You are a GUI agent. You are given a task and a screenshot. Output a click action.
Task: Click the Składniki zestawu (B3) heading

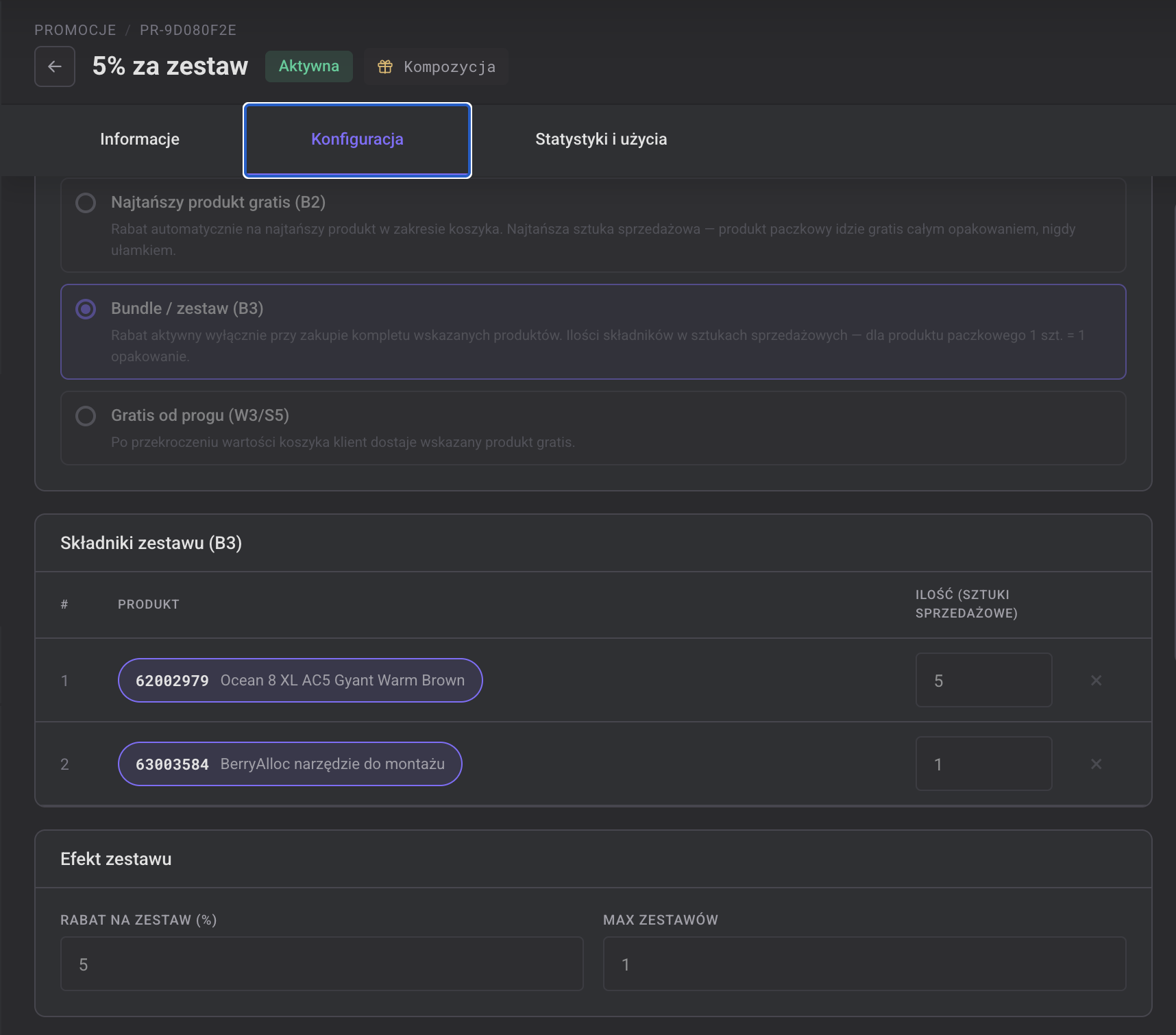pyautogui.click(x=151, y=543)
